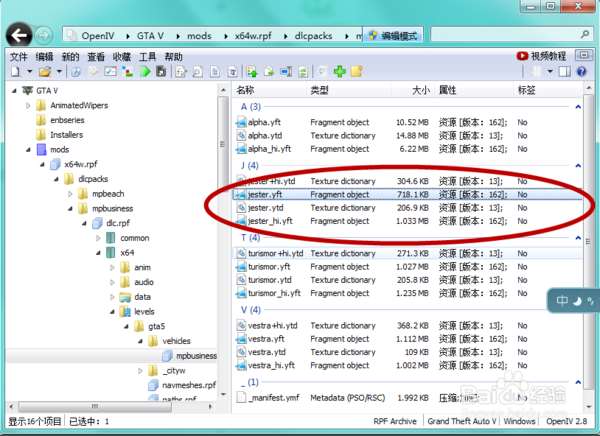The height and width of the screenshot is (436, 600).
Task: Click the black back arrow button
Action: (x=18, y=36)
